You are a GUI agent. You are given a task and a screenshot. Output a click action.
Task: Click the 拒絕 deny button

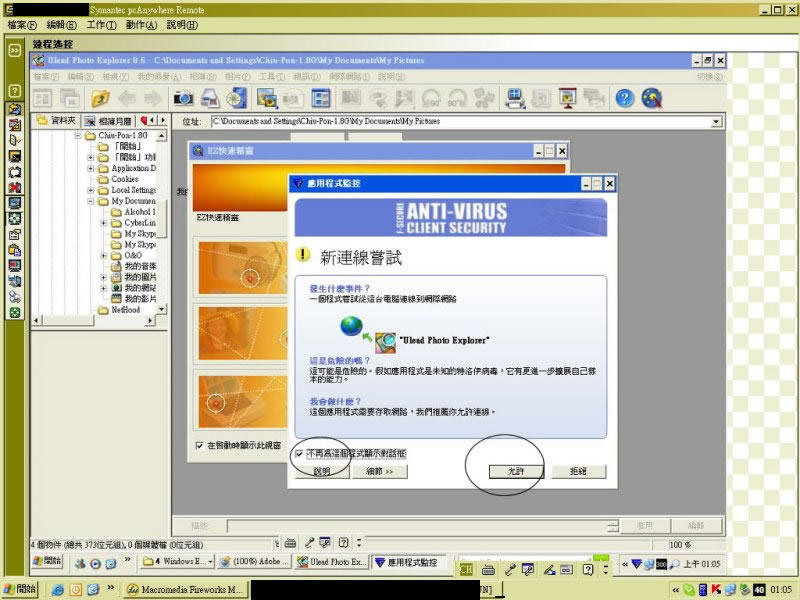579,471
